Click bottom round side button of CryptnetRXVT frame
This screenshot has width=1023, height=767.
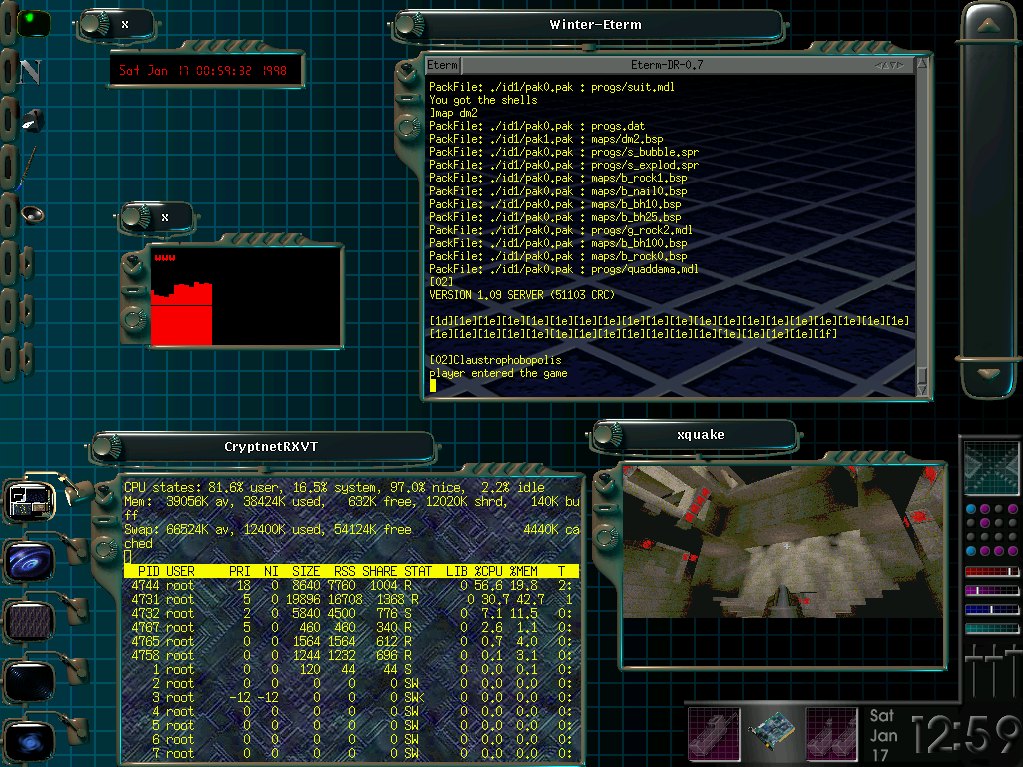pyautogui.click(x=105, y=548)
